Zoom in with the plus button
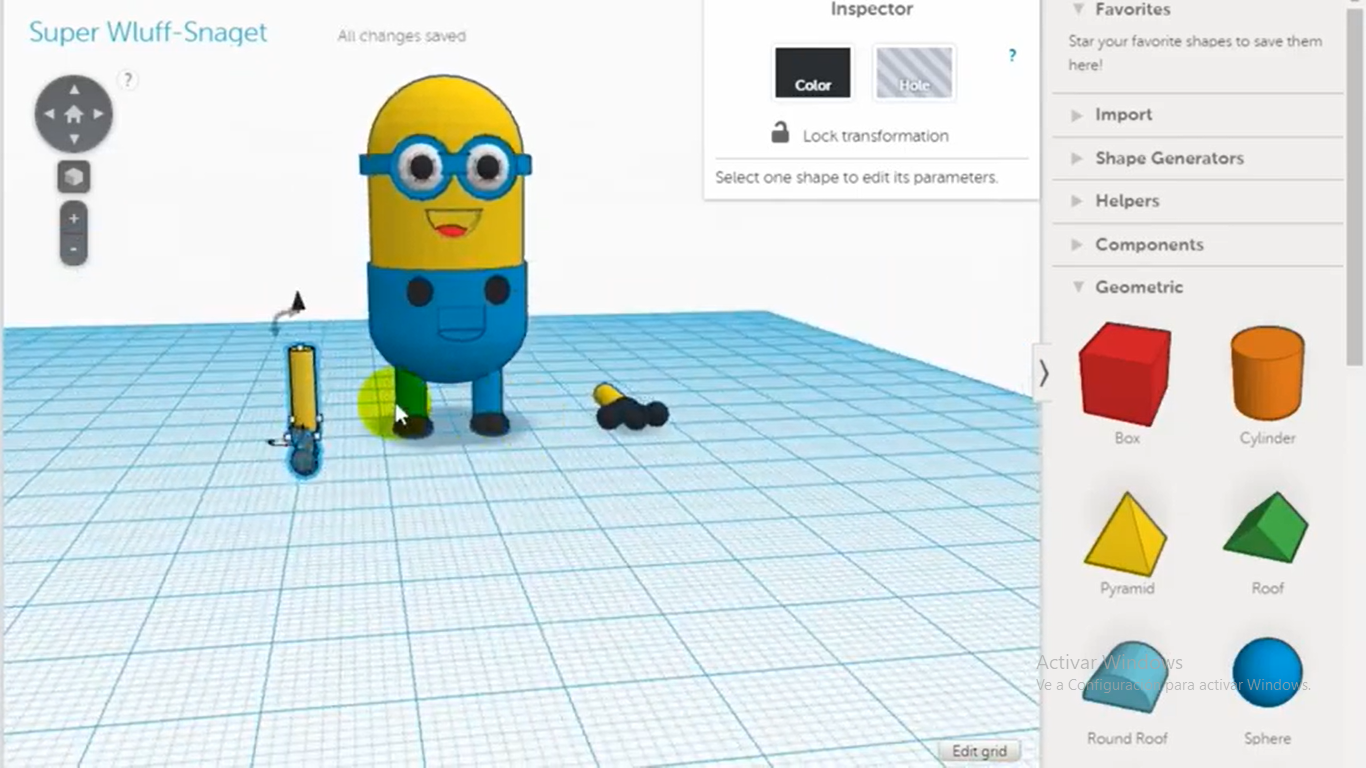The width and height of the screenshot is (1366, 768). [74, 219]
